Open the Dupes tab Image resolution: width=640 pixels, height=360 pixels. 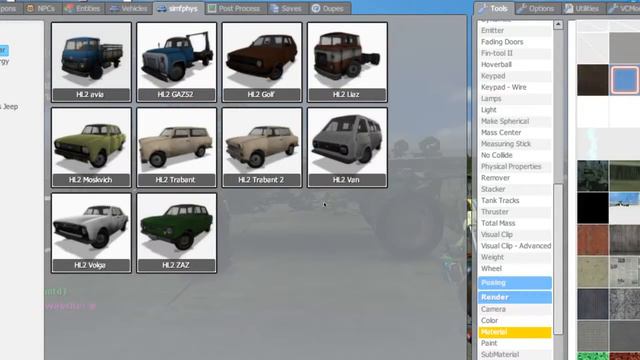328,8
